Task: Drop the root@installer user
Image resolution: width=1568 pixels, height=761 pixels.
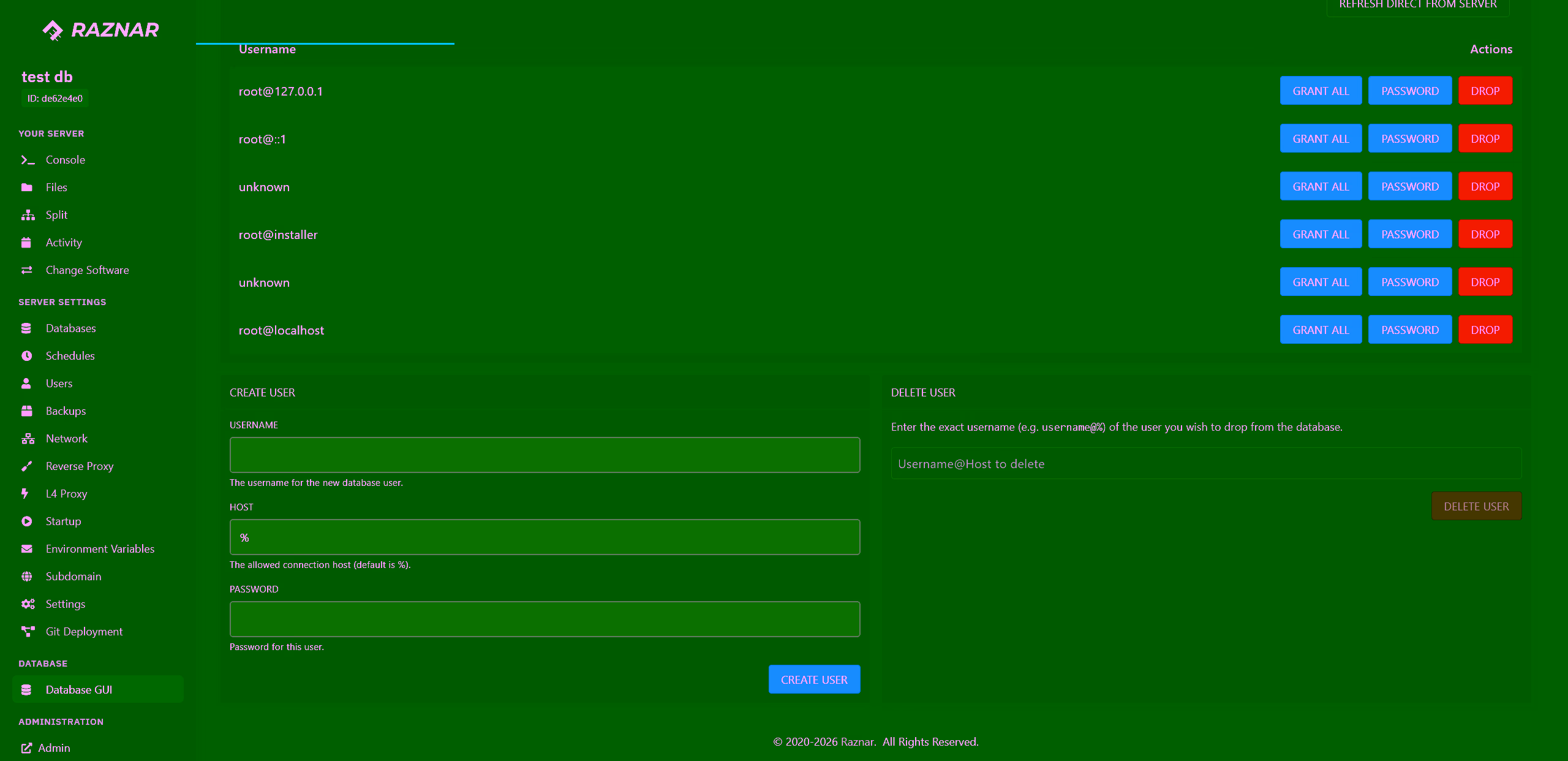Action: 1485,234
